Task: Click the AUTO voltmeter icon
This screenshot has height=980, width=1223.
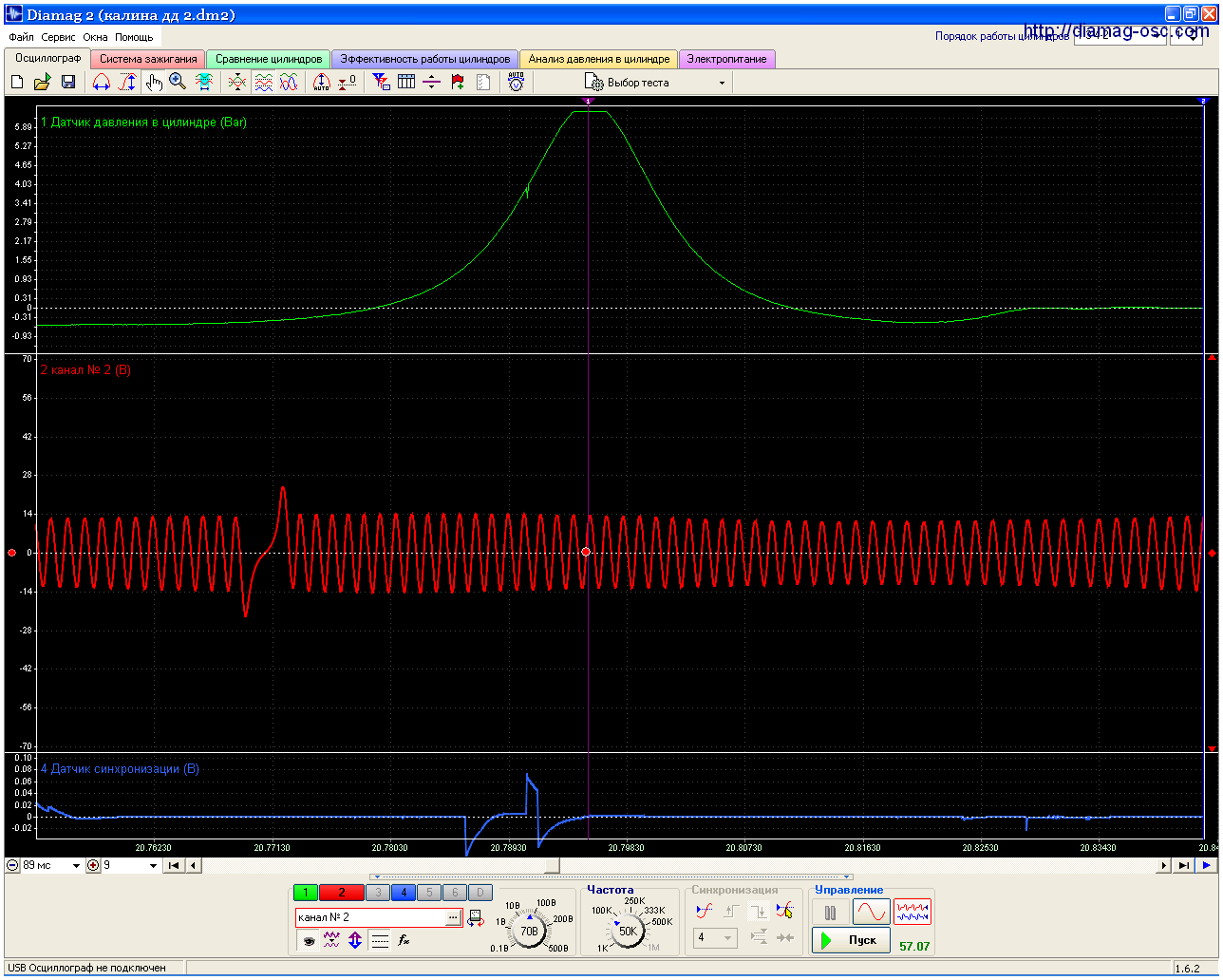Action: (516, 83)
